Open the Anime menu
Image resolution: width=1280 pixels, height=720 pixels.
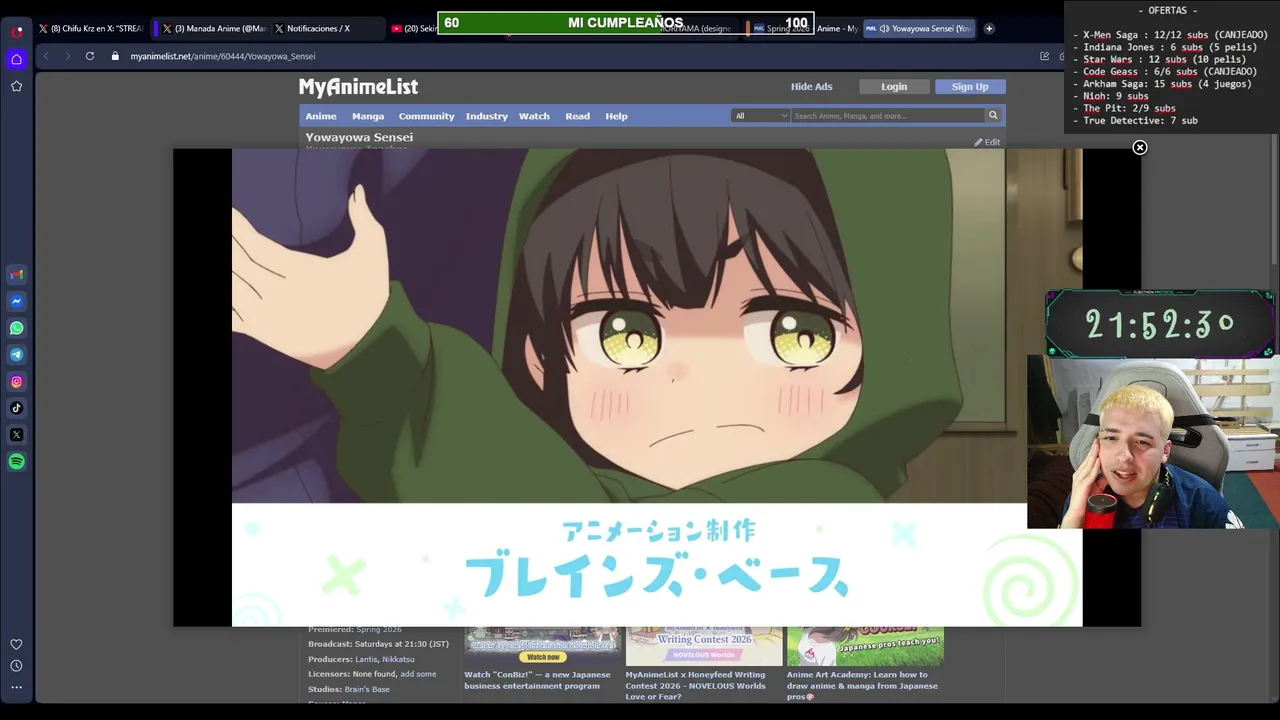(321, 116)
